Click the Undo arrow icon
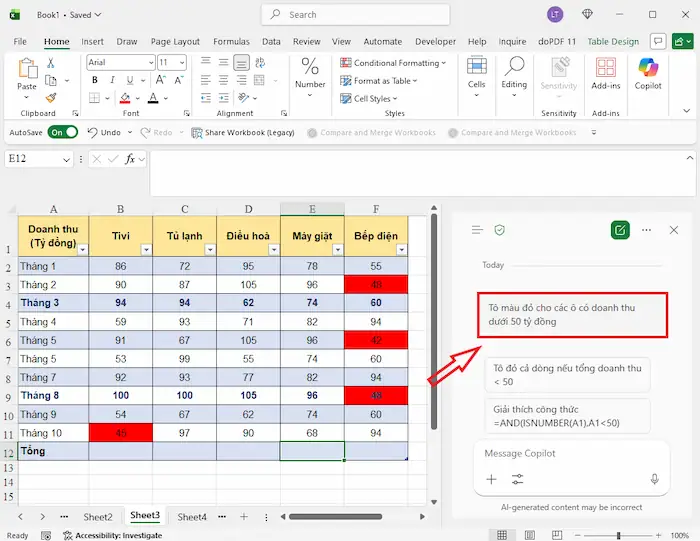This screenshot has width=700, height=541. [91, 132]
